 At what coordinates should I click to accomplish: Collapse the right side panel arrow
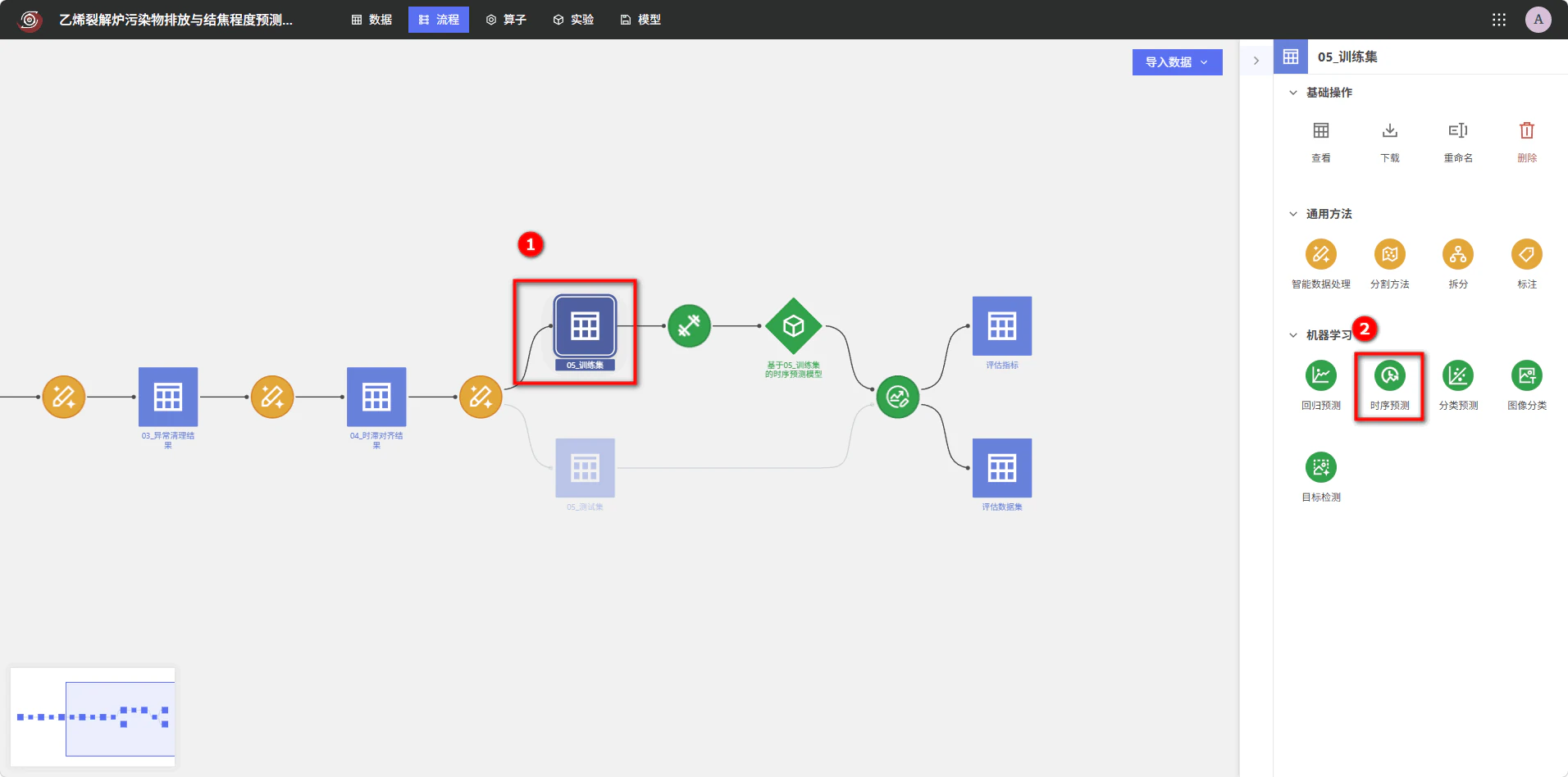point(1256,61)
